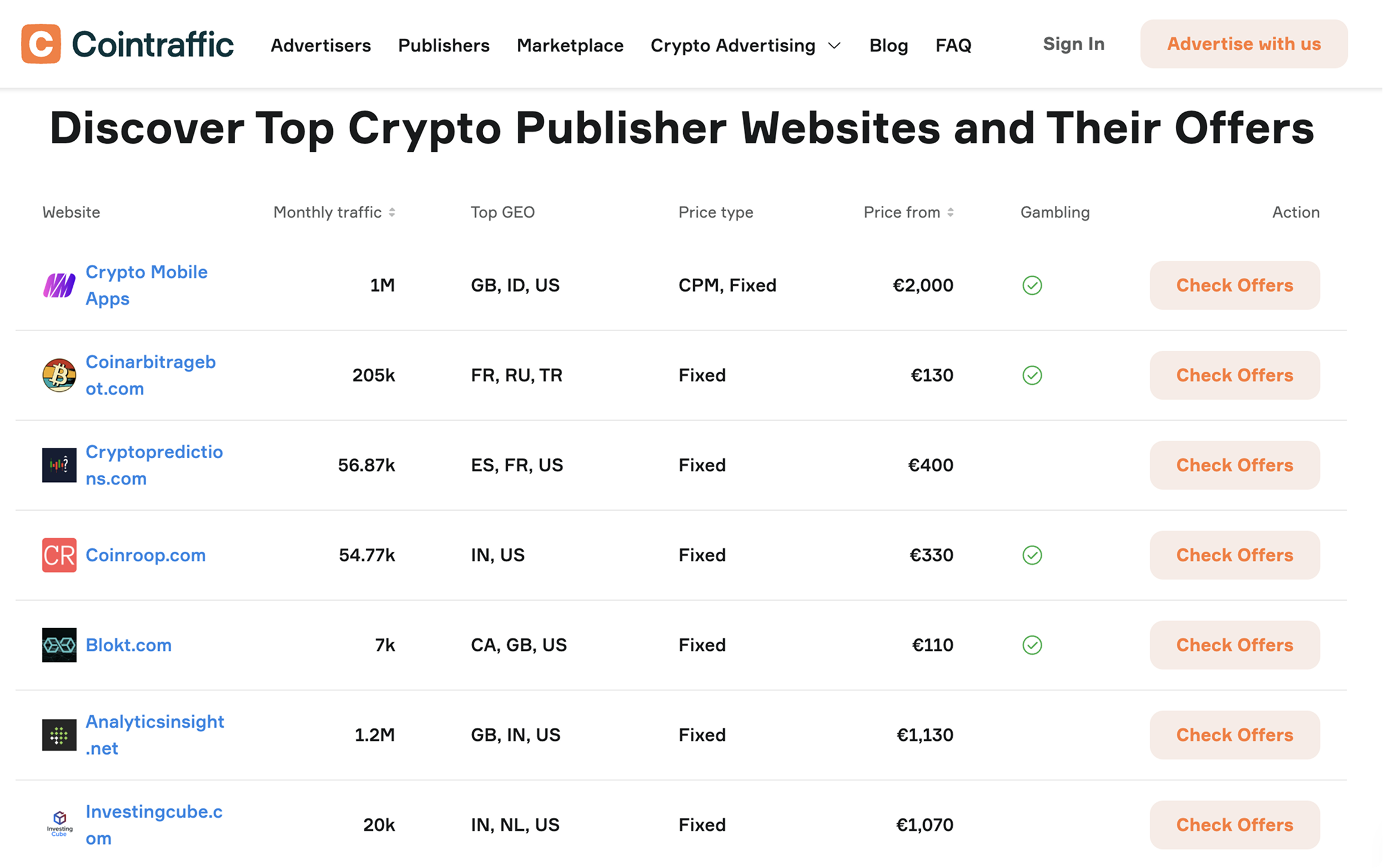Select the Analyticsinsight dotted logo
The image size is (1383, 868).
coord(59,735)
